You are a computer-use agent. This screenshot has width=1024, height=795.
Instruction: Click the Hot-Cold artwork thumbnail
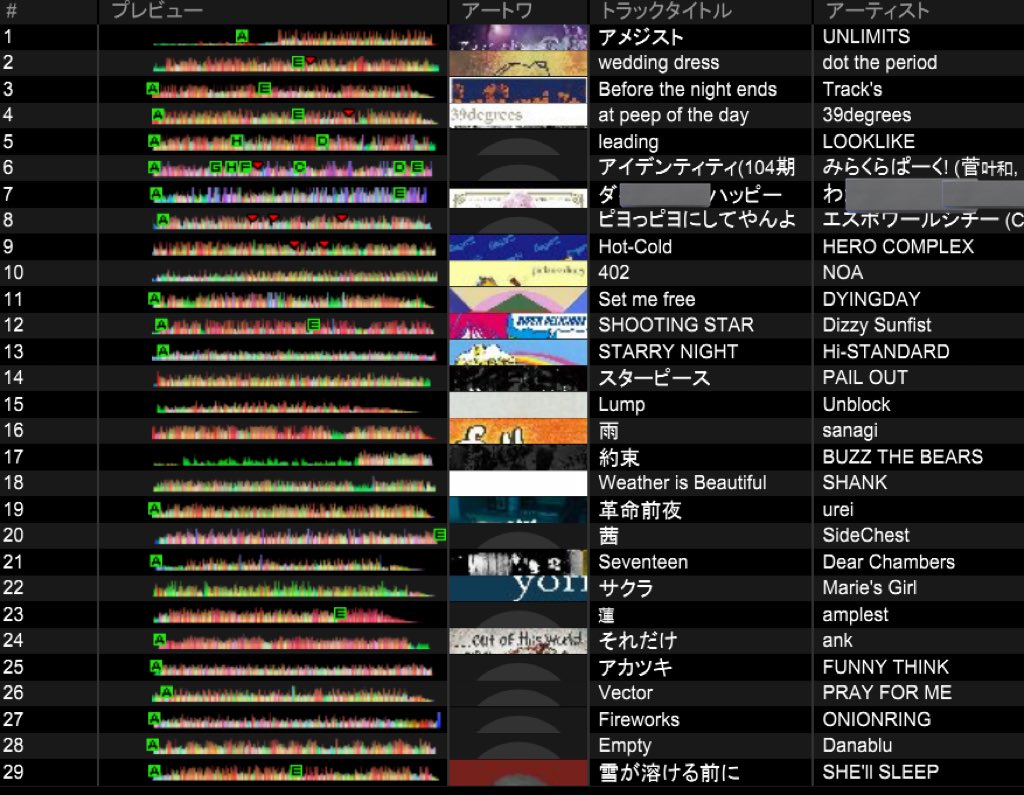(519, 247)
